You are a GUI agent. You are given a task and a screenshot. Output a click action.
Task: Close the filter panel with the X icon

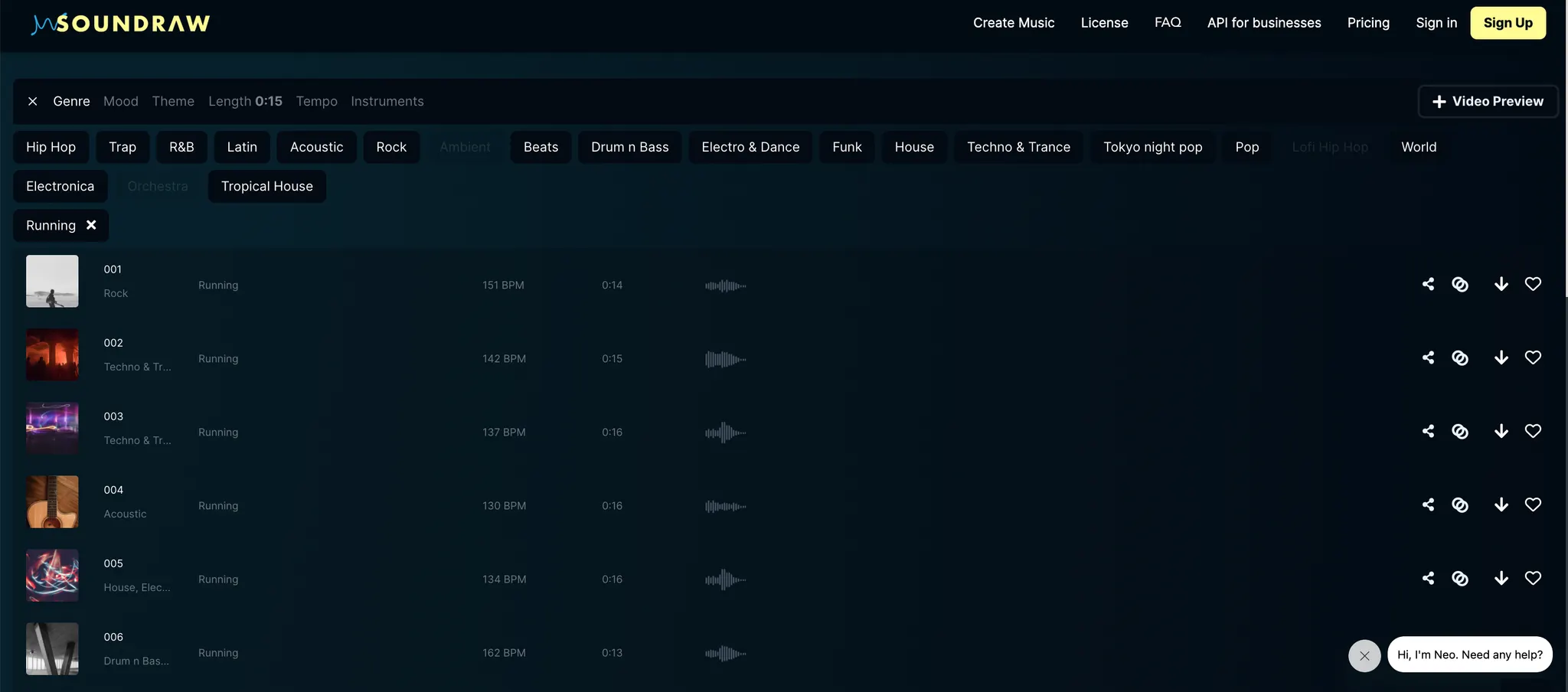tap(32, 101)
